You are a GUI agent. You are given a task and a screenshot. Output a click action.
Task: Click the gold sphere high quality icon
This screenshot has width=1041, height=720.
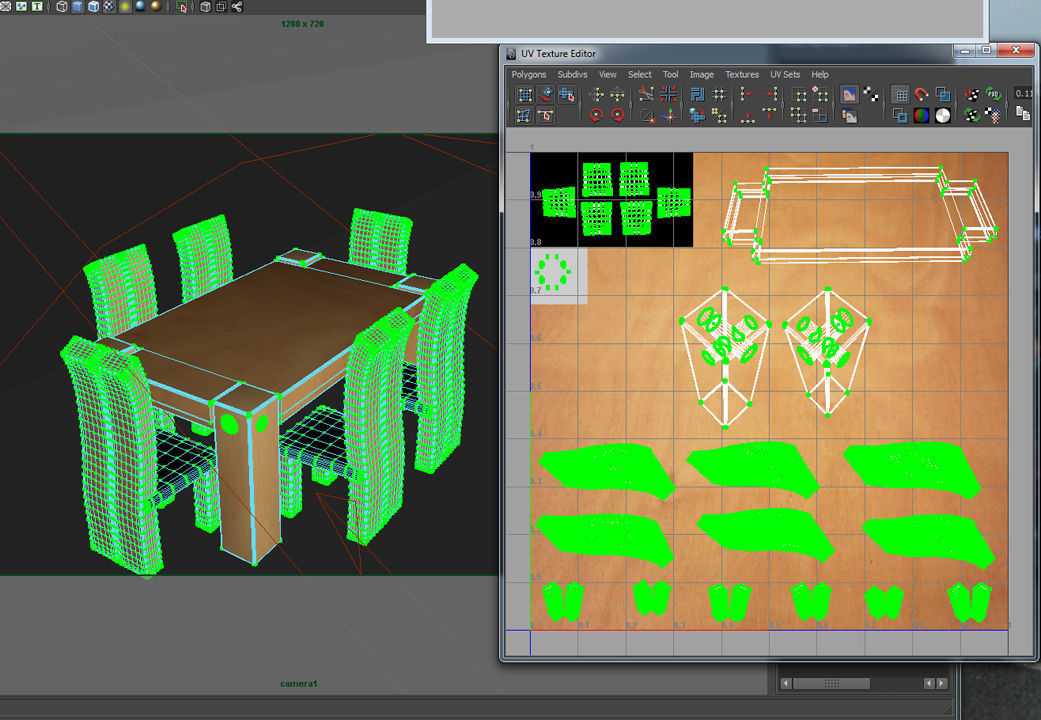156,7
